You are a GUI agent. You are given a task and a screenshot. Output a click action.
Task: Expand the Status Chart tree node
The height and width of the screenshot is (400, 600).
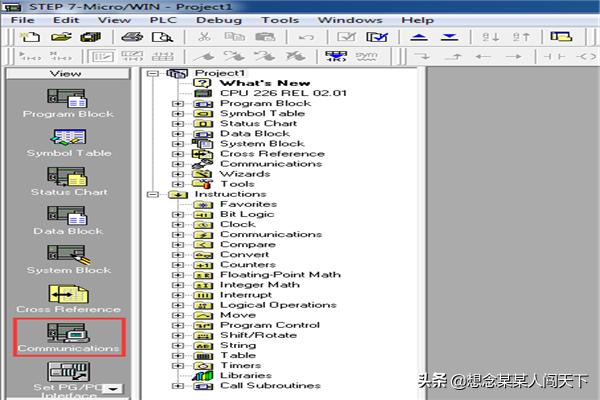(x=177, y=124)
